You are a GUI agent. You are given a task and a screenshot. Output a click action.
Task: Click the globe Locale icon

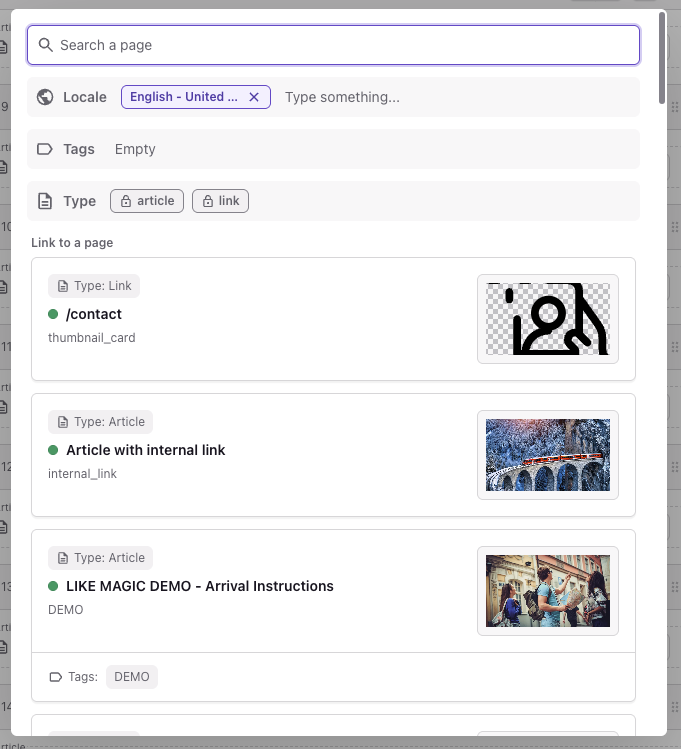[x=45, y=97]
